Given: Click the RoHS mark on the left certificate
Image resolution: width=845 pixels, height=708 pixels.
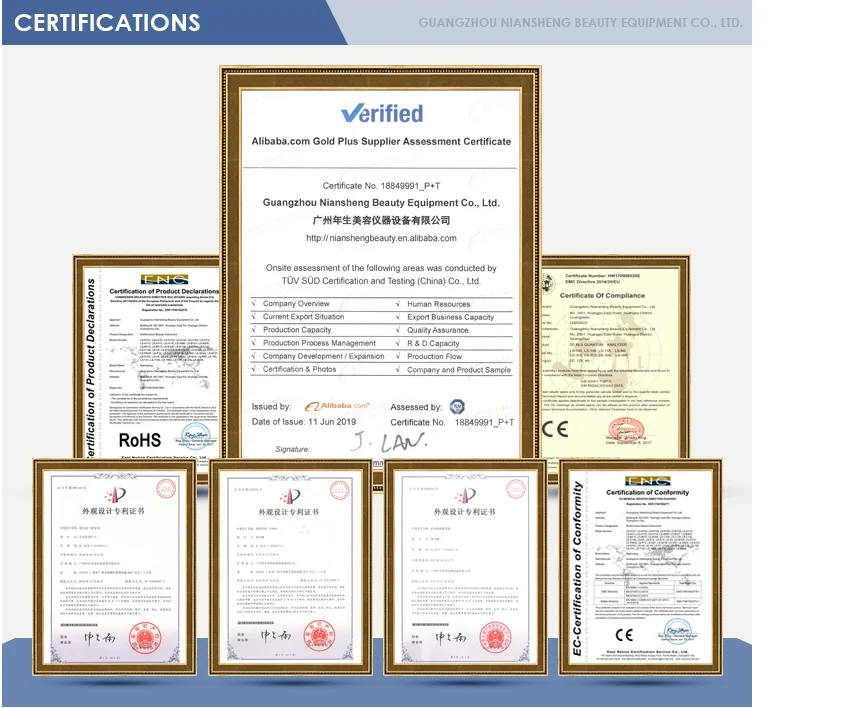Looking at the screenshot, I should coord(140,440).
